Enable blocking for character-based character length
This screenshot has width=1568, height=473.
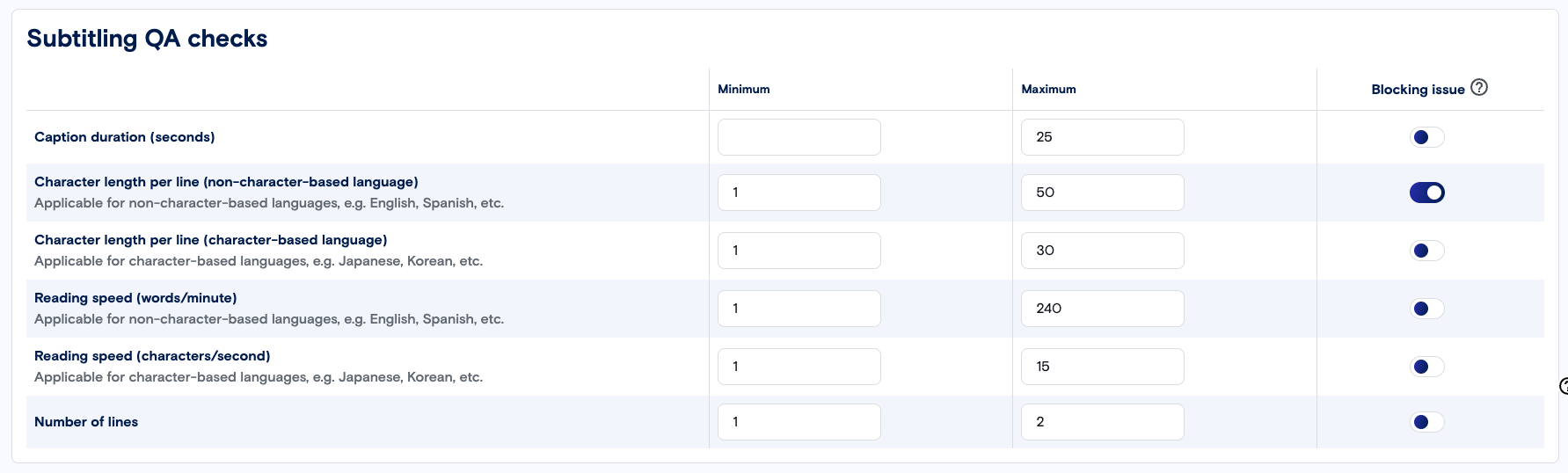[1426, 251]
